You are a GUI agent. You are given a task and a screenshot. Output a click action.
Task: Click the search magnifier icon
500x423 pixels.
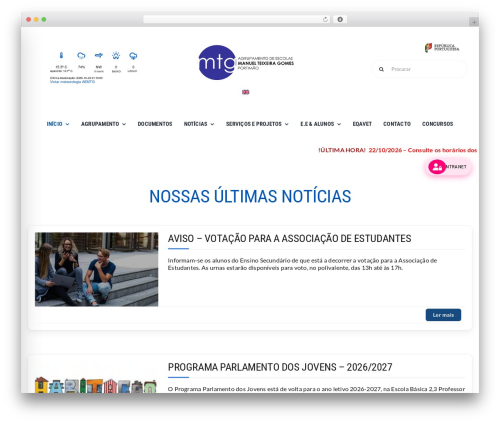click(381, 69)
